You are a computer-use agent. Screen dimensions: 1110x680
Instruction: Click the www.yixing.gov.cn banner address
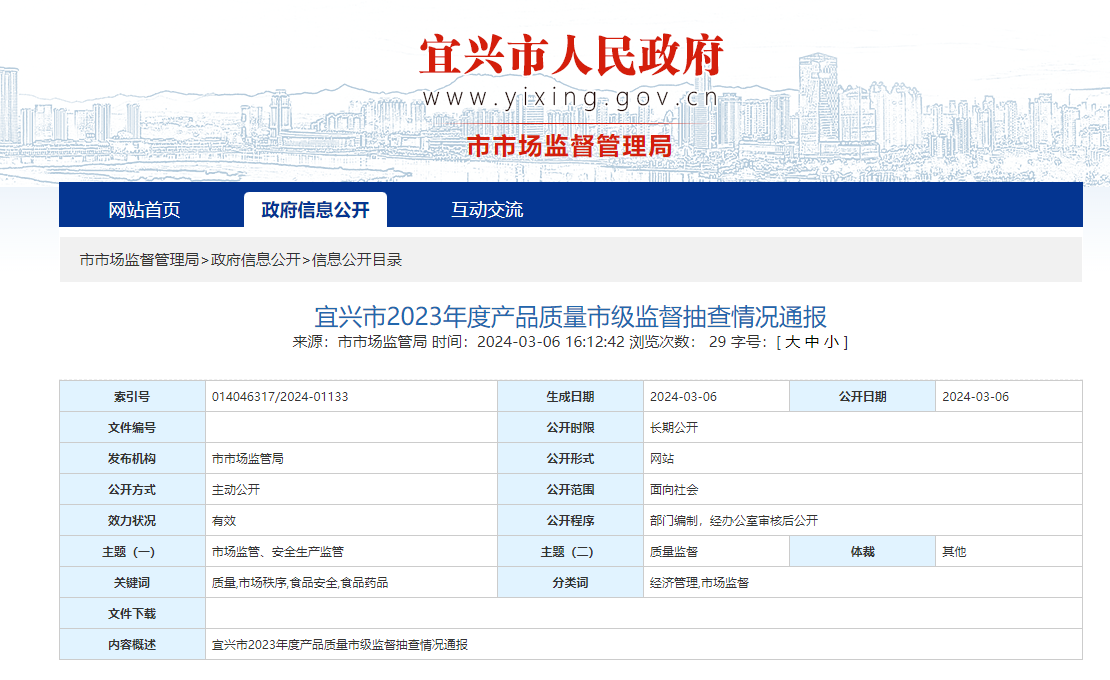pos(570,98)
